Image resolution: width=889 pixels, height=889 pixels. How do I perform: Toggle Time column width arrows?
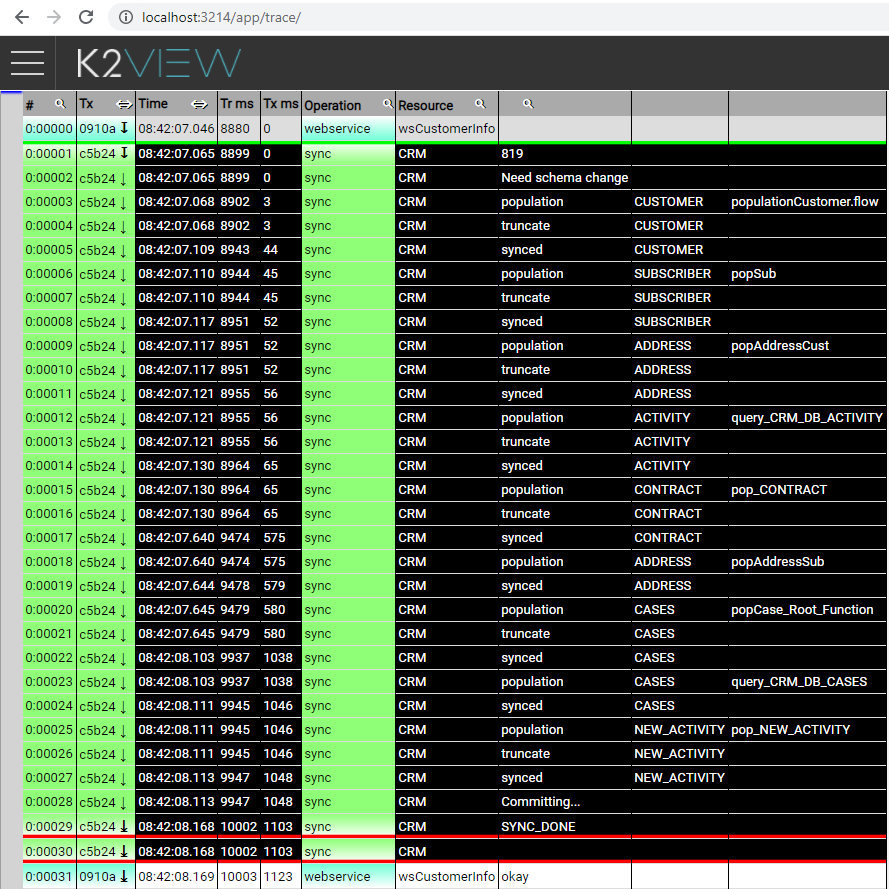pyautogui.click(x=199, y=104)
